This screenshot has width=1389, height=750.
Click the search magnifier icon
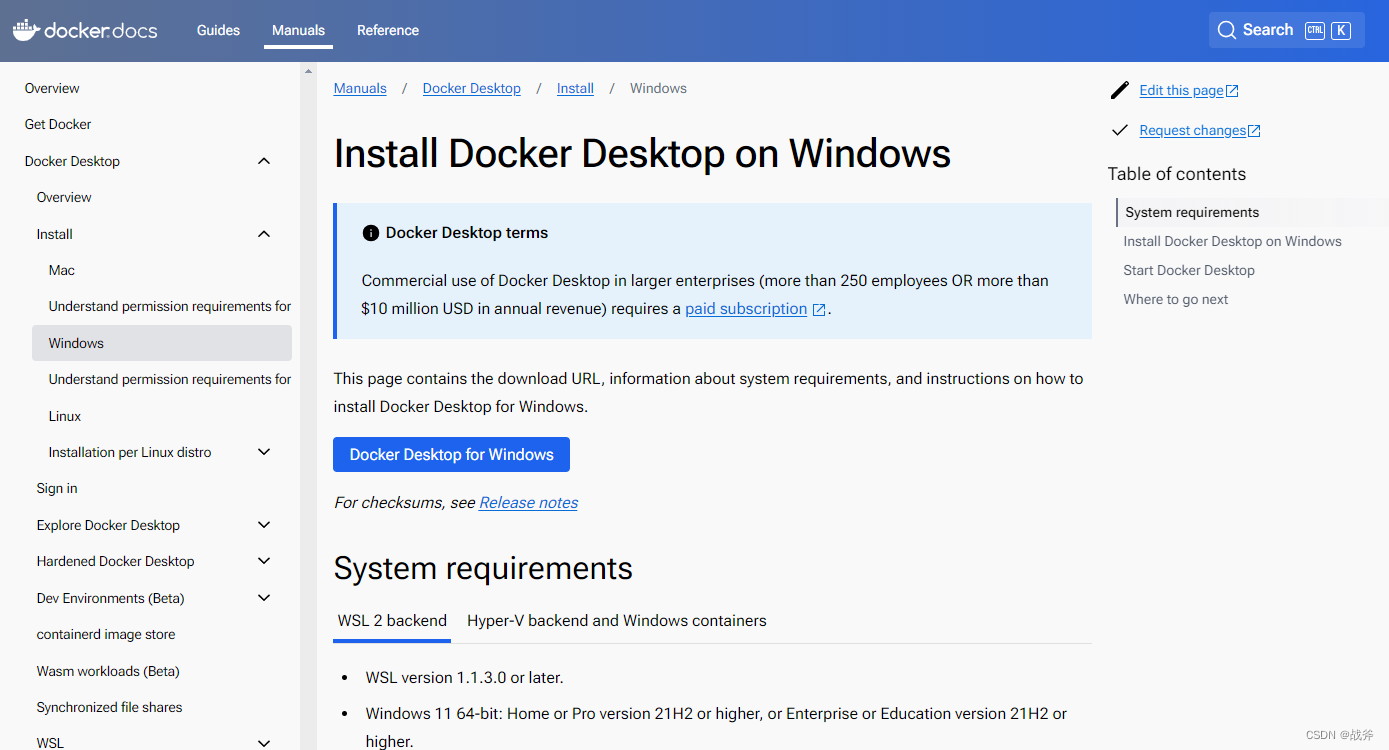1226,30
